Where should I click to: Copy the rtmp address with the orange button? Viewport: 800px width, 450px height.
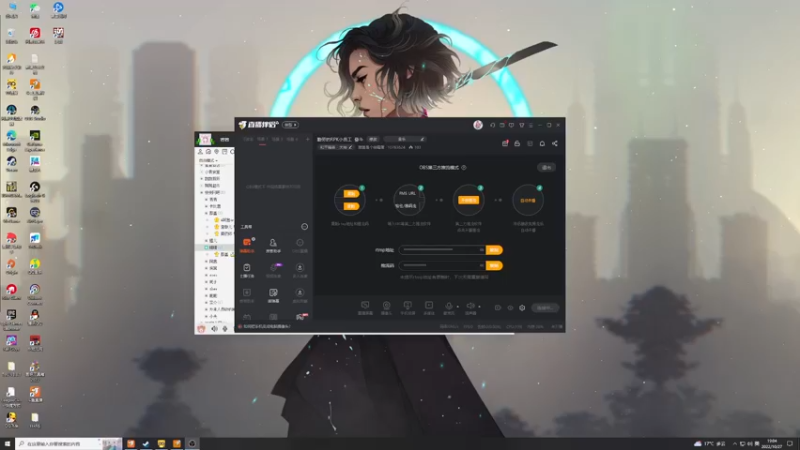(x=494, y=250)
